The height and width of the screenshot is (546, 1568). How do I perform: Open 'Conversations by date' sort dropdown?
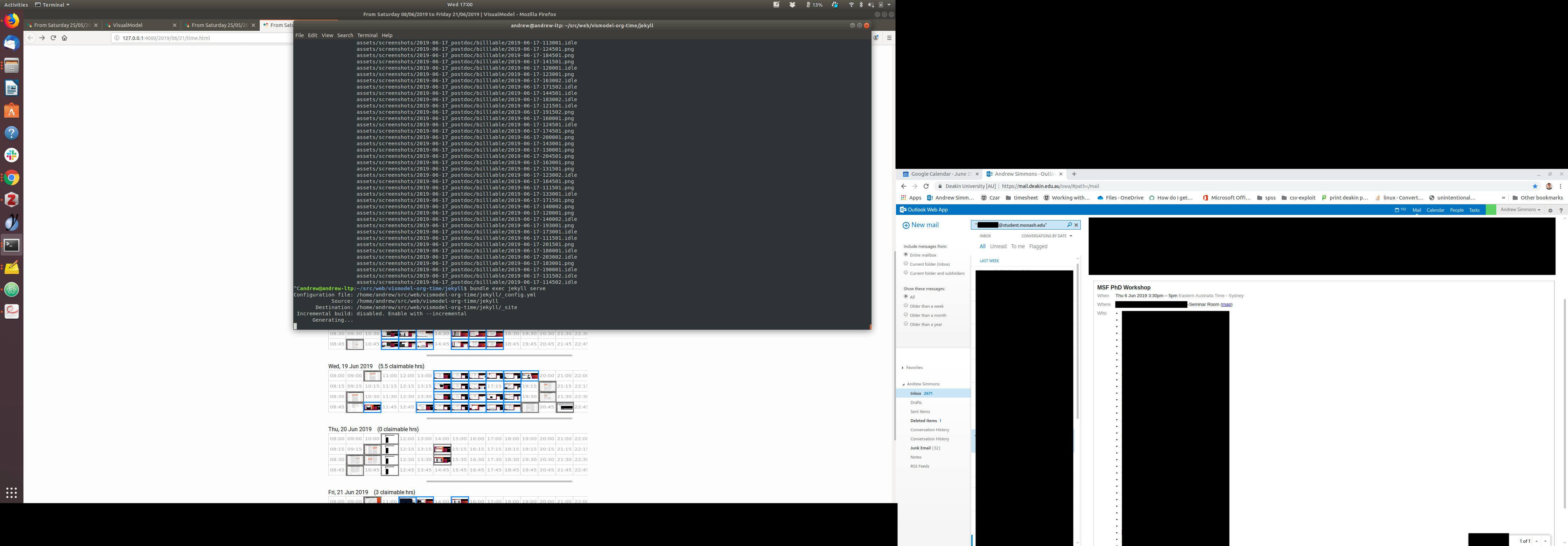[1046, 236]
